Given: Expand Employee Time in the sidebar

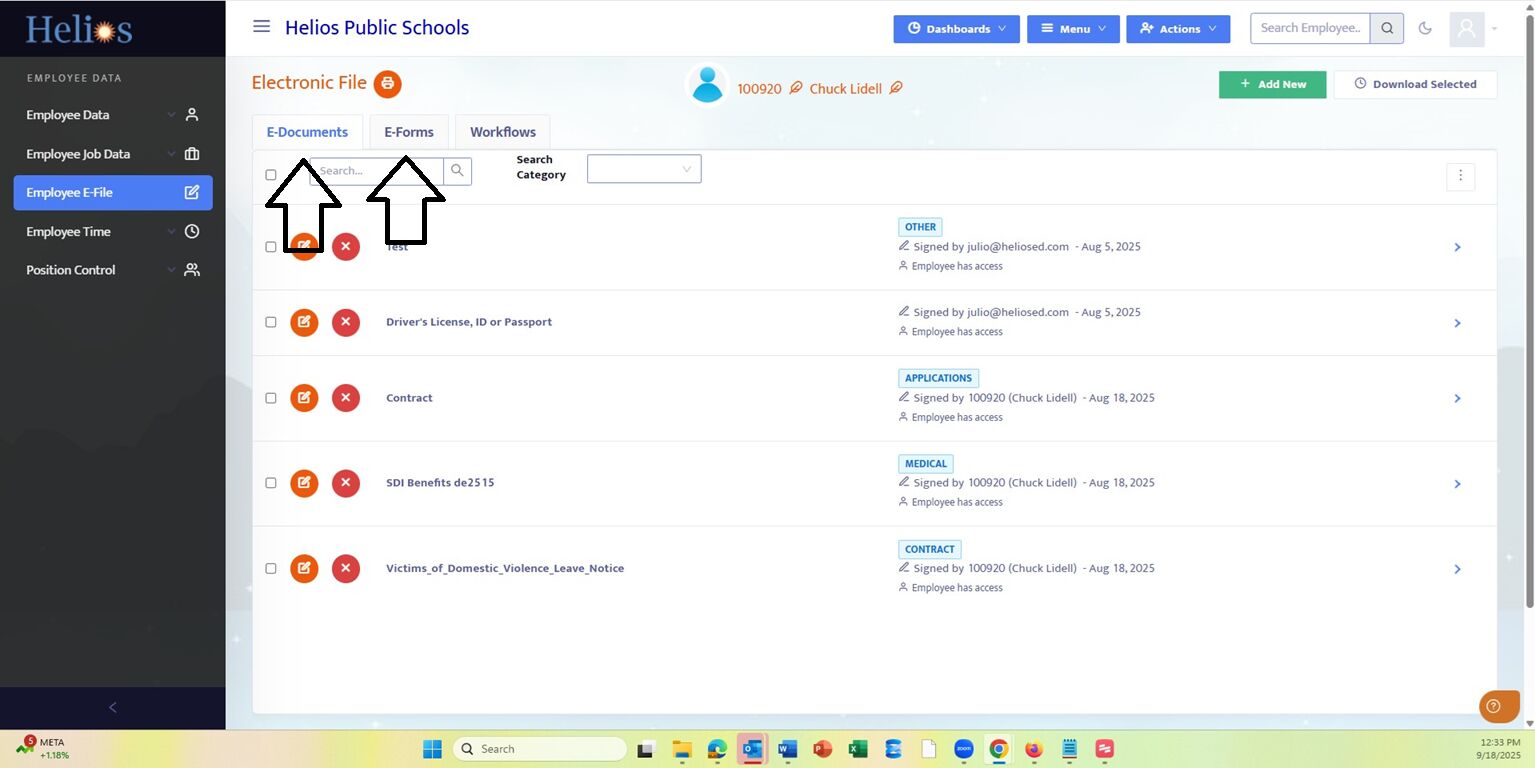Looking at the screenshot, I should coord(112,232).
